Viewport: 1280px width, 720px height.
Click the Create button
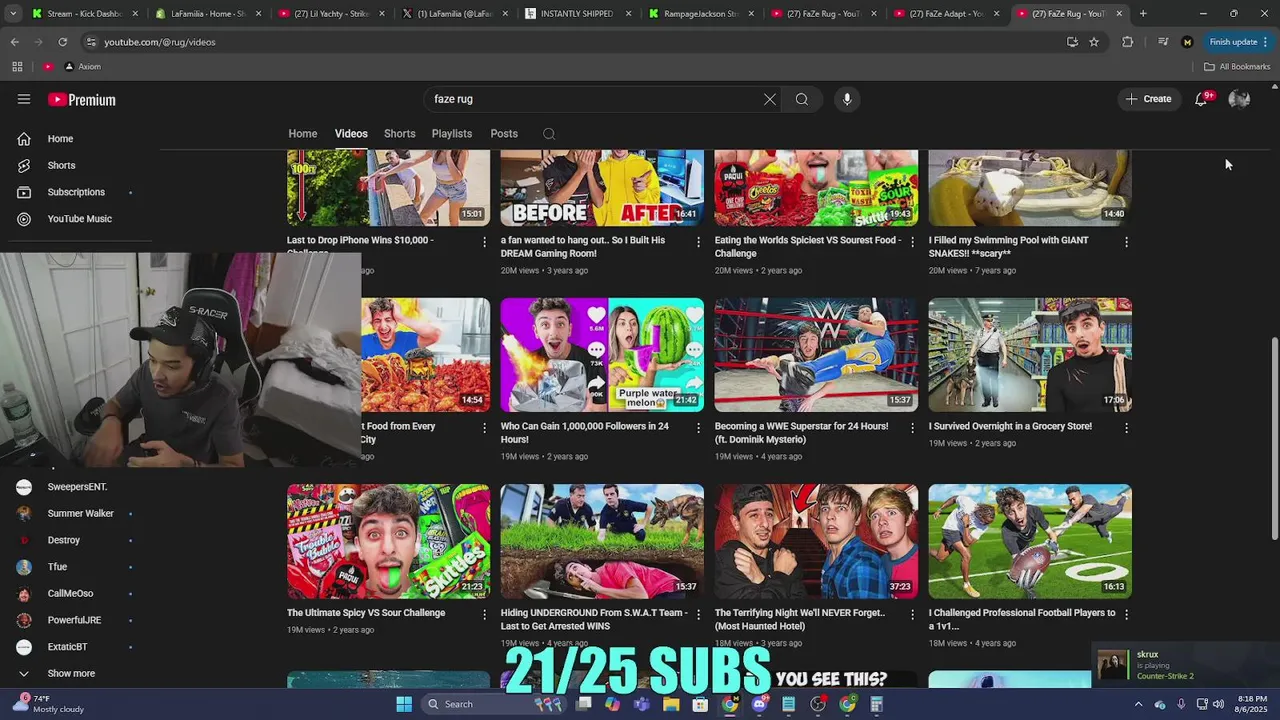tap(1148, 99)
